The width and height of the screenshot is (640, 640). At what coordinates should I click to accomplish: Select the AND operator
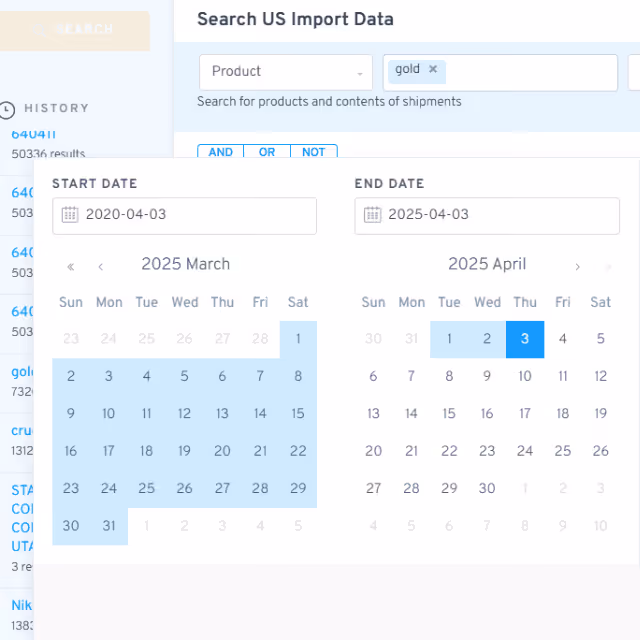click(220, 151)
